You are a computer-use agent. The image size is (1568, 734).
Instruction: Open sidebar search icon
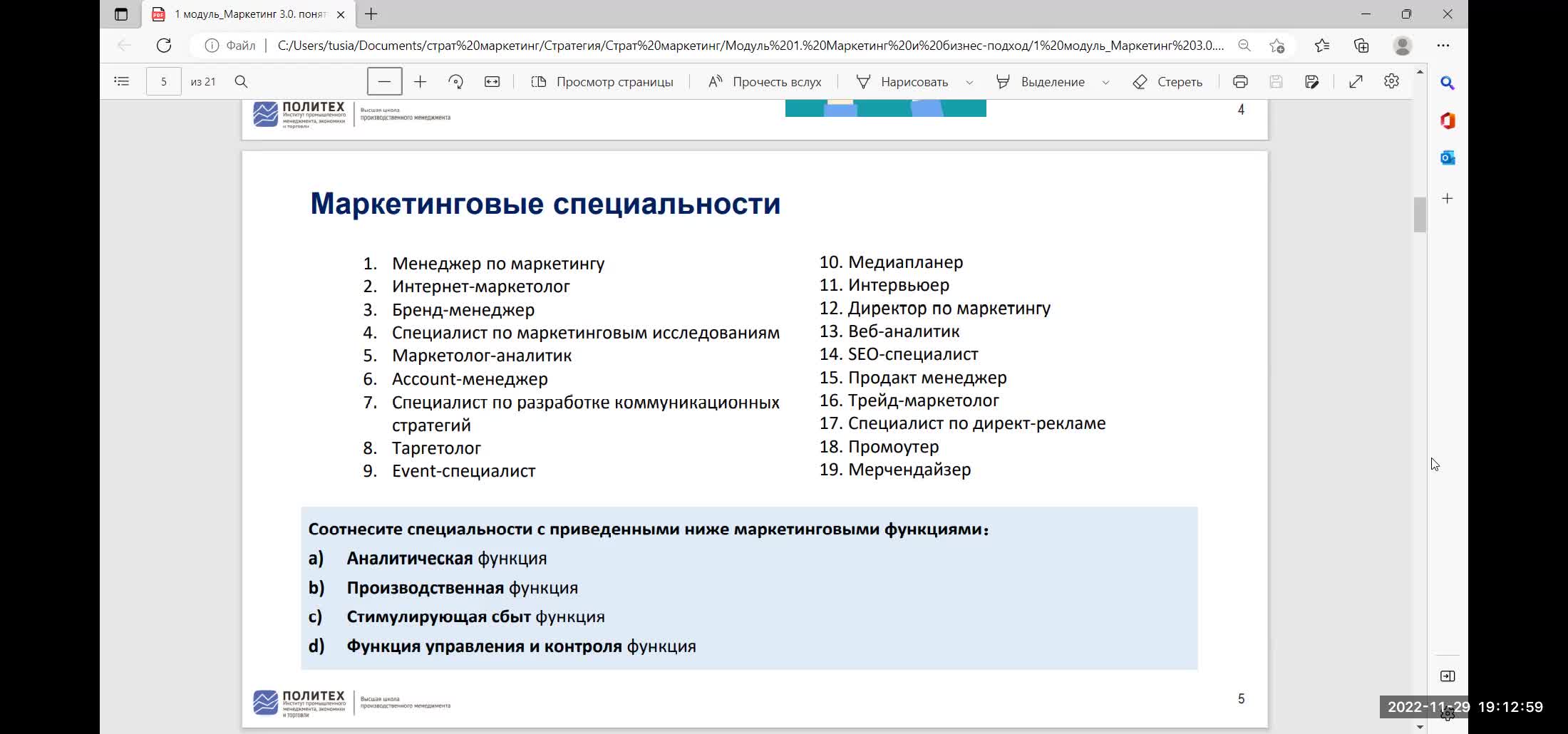[x=1448, y=83]
